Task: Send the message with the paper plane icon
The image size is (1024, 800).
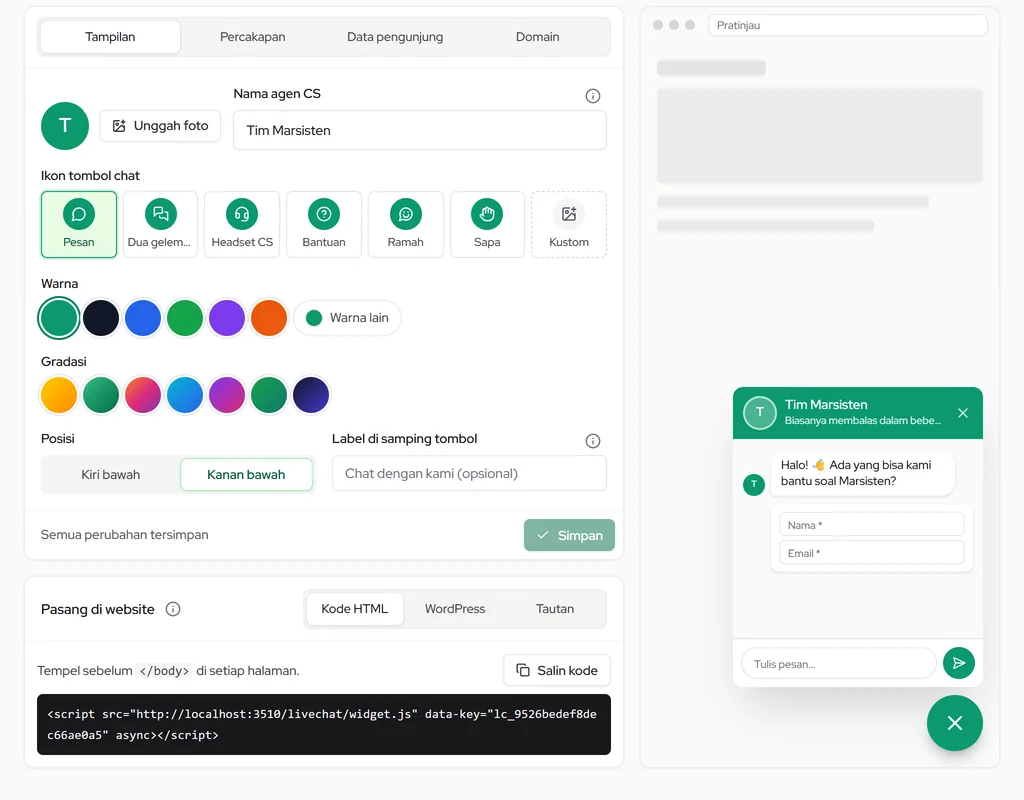Action: coord(959,664)
